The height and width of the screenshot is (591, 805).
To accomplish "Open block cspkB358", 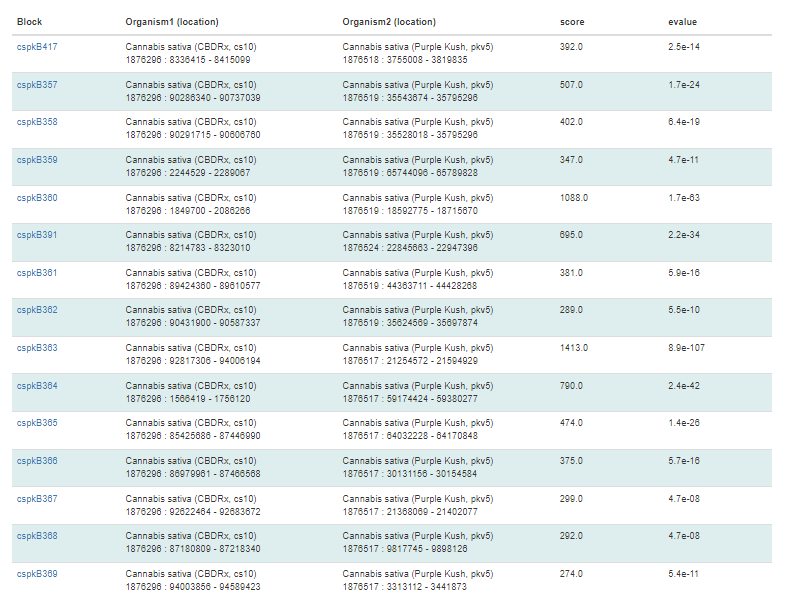I will pos(37,122).
